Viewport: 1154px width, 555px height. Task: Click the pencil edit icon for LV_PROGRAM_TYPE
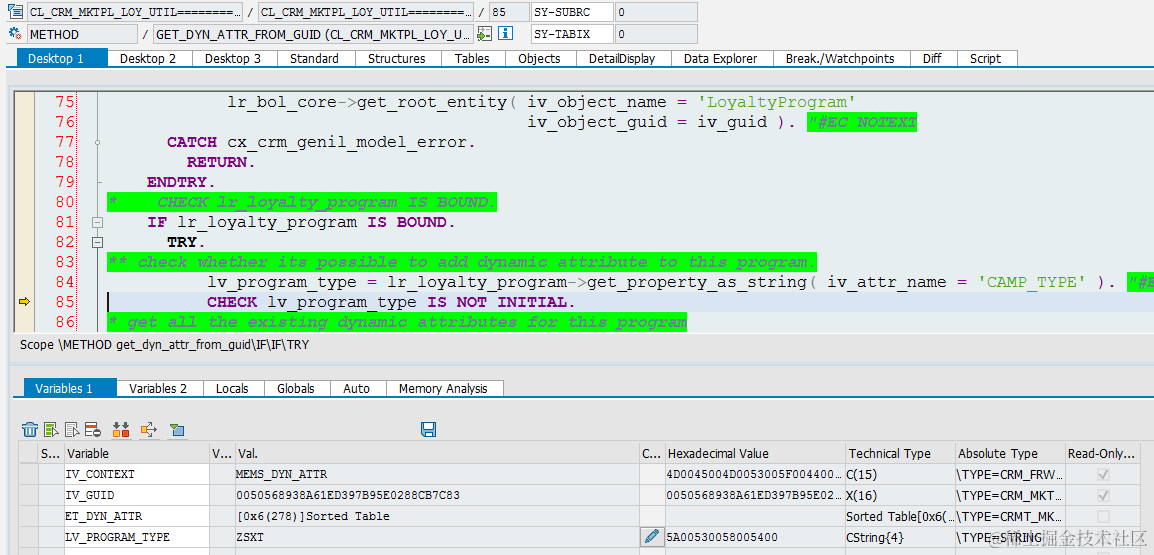click(651, 537)
